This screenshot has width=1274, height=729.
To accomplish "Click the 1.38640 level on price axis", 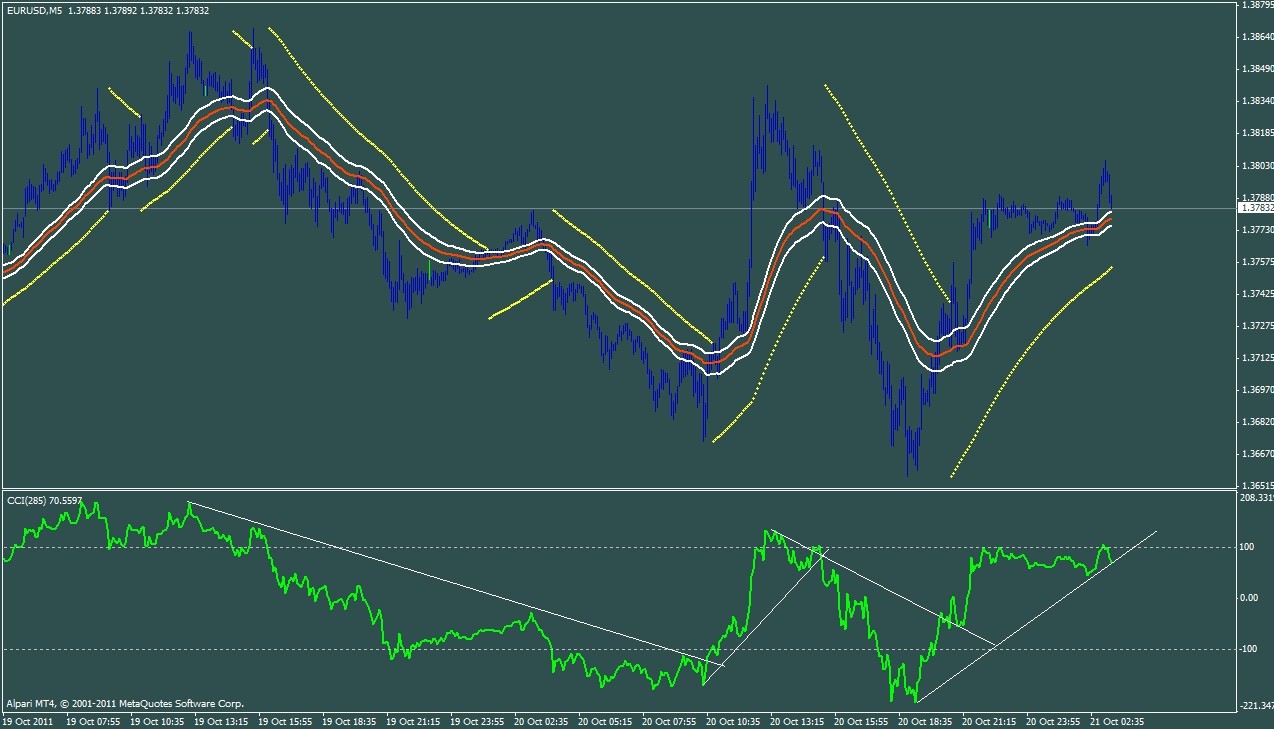I will pyautogui.click(x=1255, y=37).
